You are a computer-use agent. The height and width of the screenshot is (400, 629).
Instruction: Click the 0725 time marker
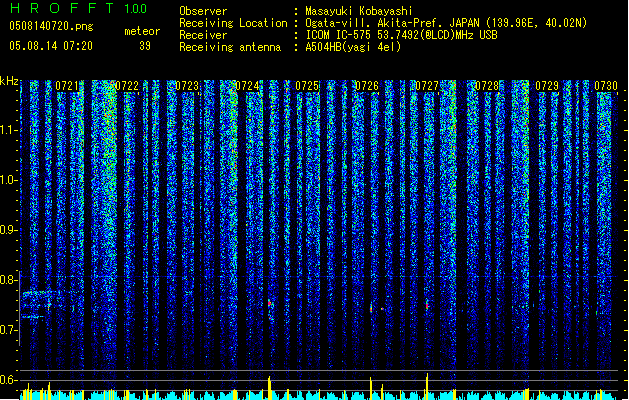307,86
